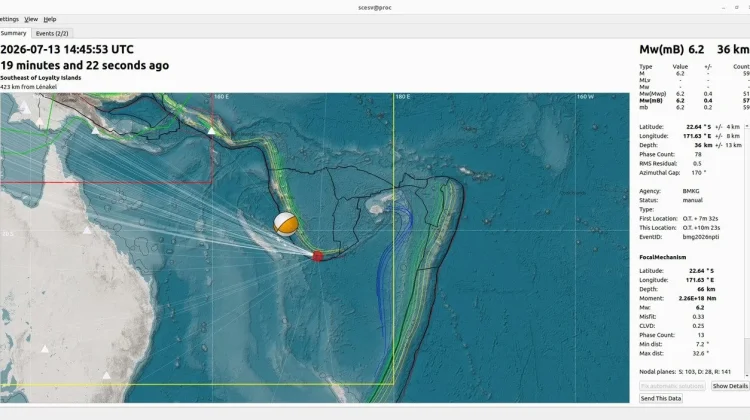
Task: Click the large Mw(mB) 6.2 magnitude heading
Action: [672, 50]
